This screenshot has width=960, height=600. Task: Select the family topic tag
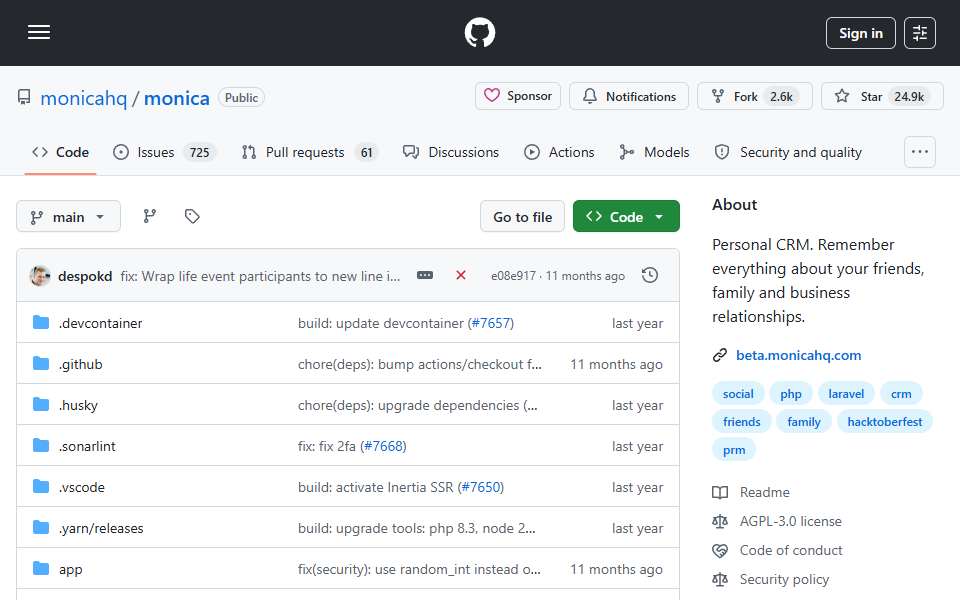coord(804,422)
